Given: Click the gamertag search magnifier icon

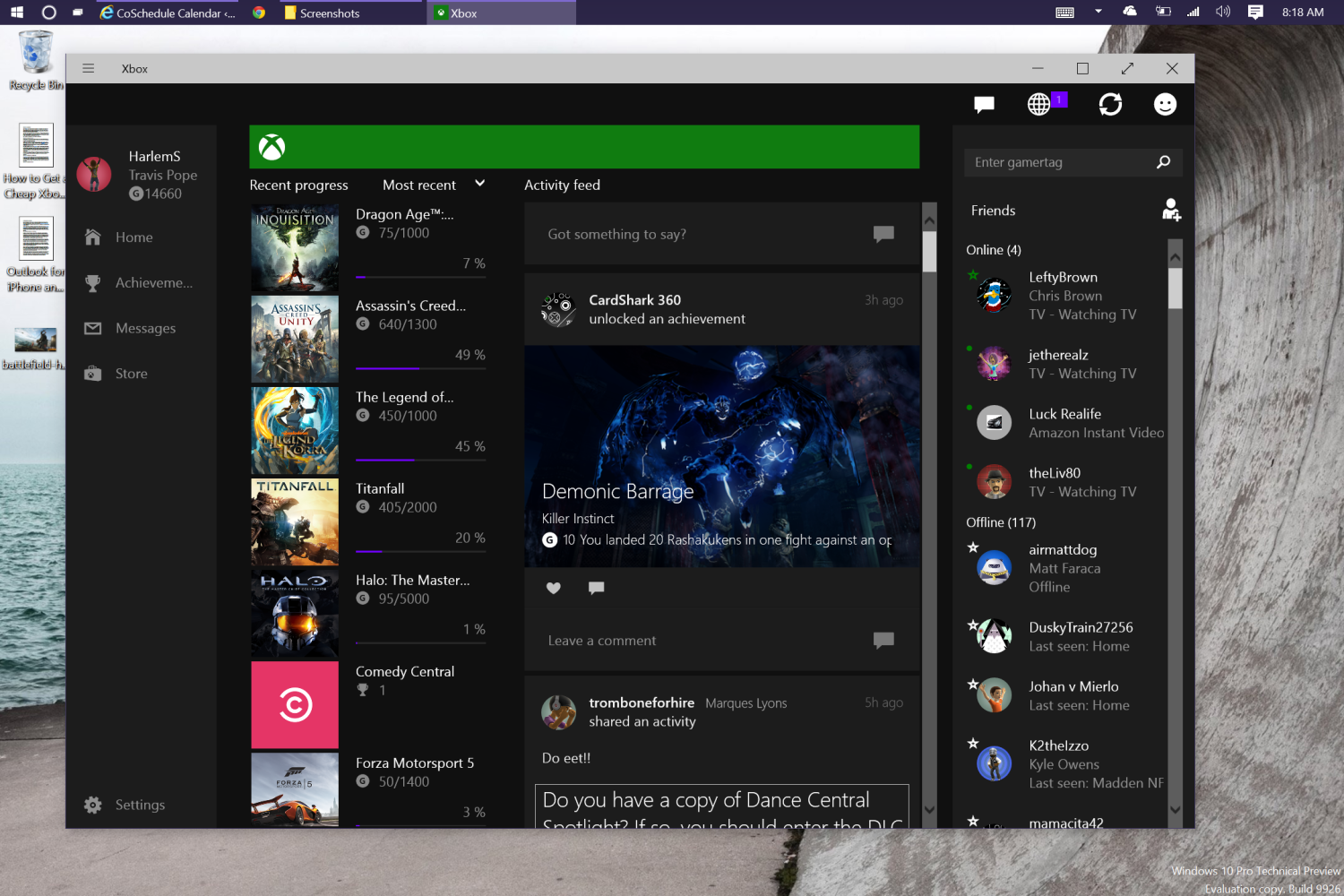Looking at the screenshot, I should (x=1163, y=162).
